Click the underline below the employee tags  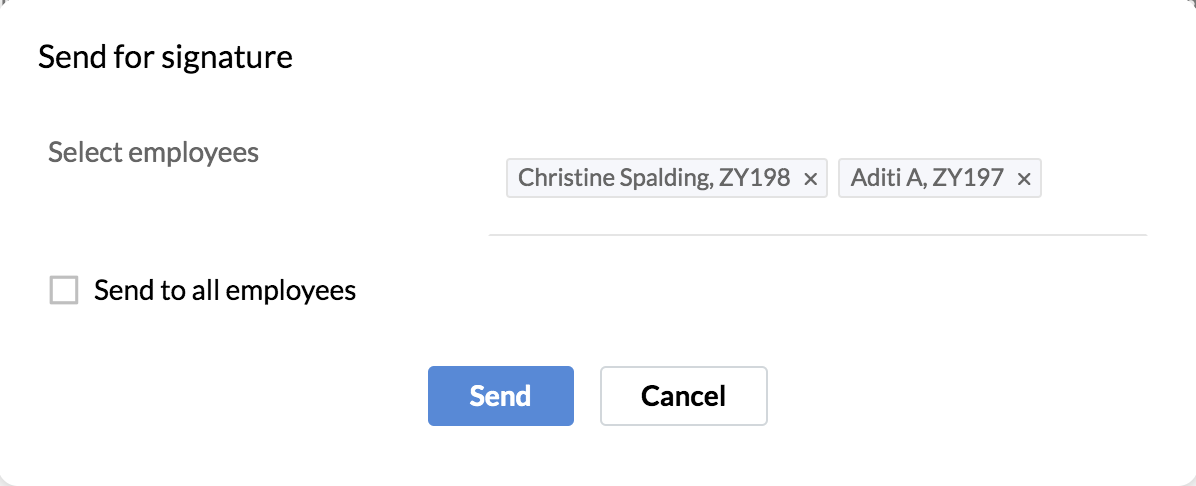(816, 235)
